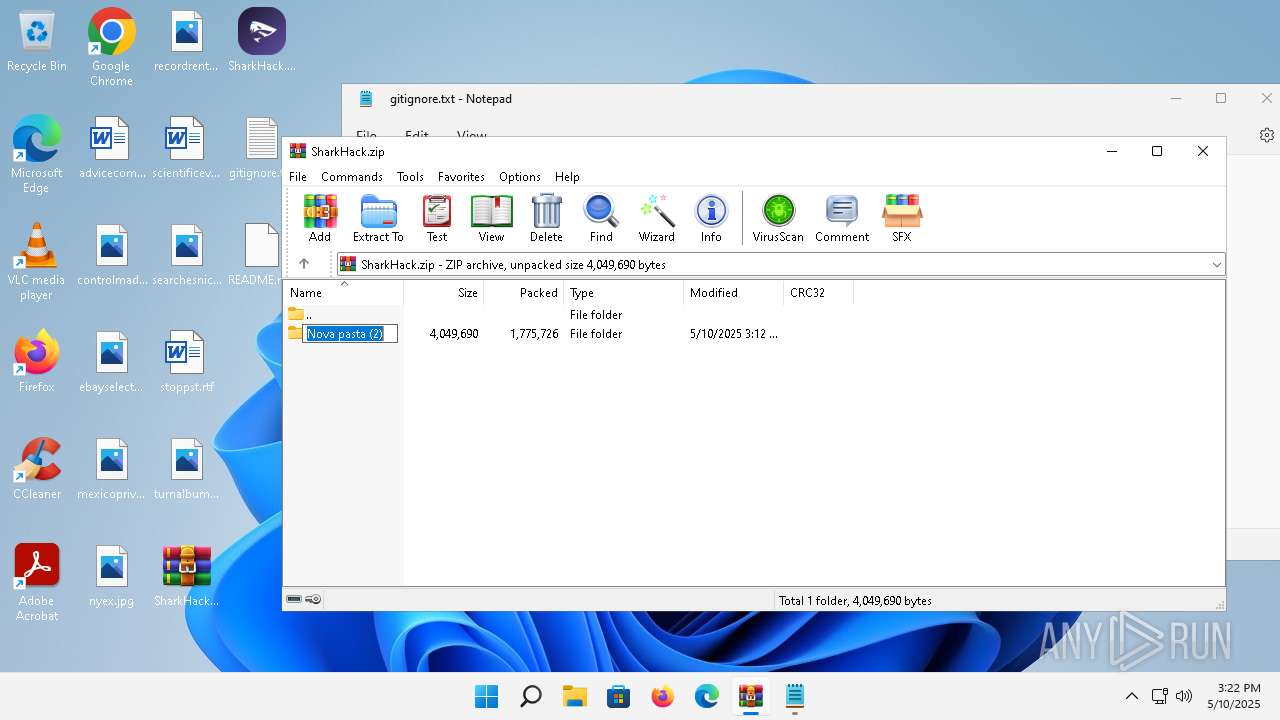Image resolution: width=1280 pixels, height=720 pixels.
Task: Select ebayselect image file on desktop
Action: coord(112,361)
